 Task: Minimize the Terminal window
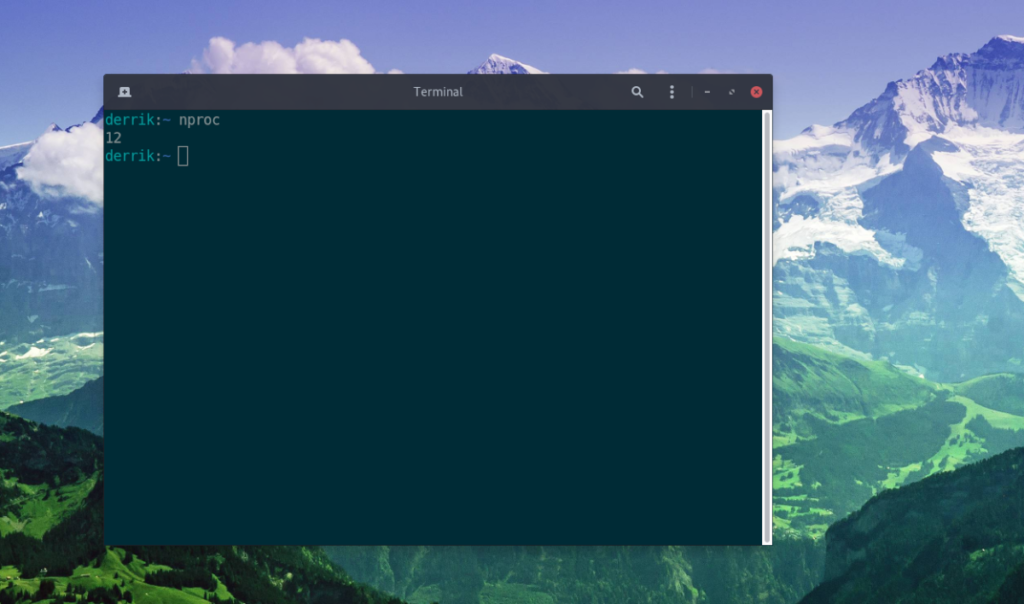(x=707, y=91)
